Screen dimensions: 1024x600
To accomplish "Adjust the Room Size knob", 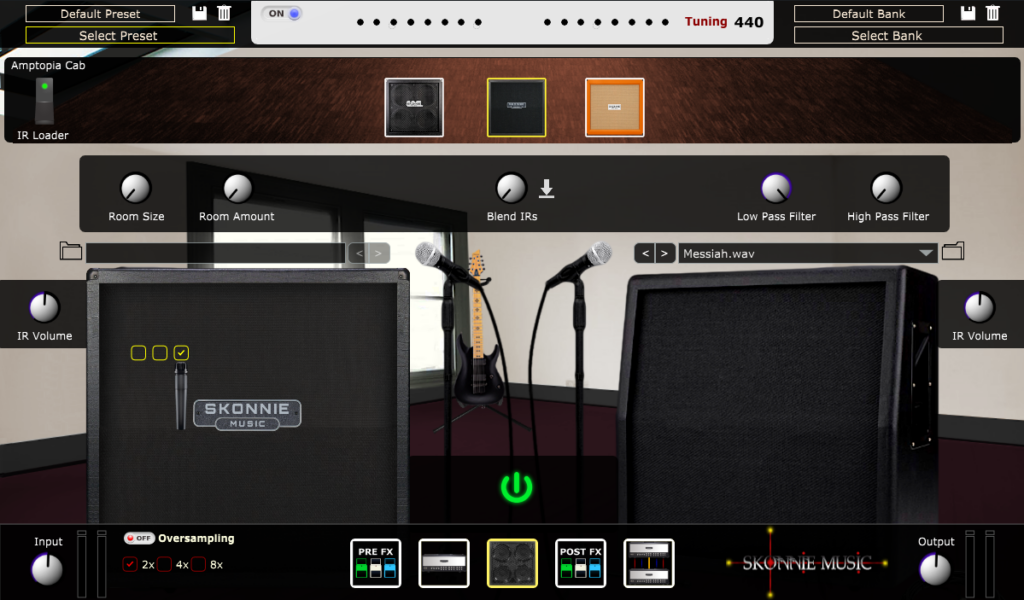I will (136, 189).
